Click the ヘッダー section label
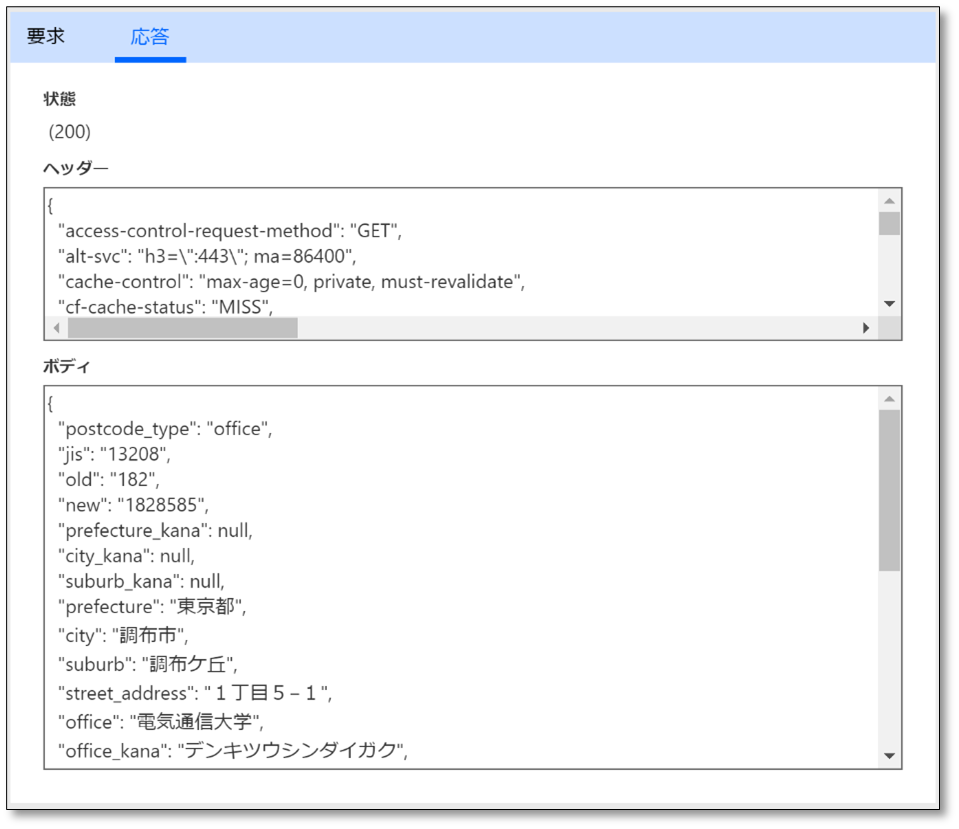 (x=76, y=168)
